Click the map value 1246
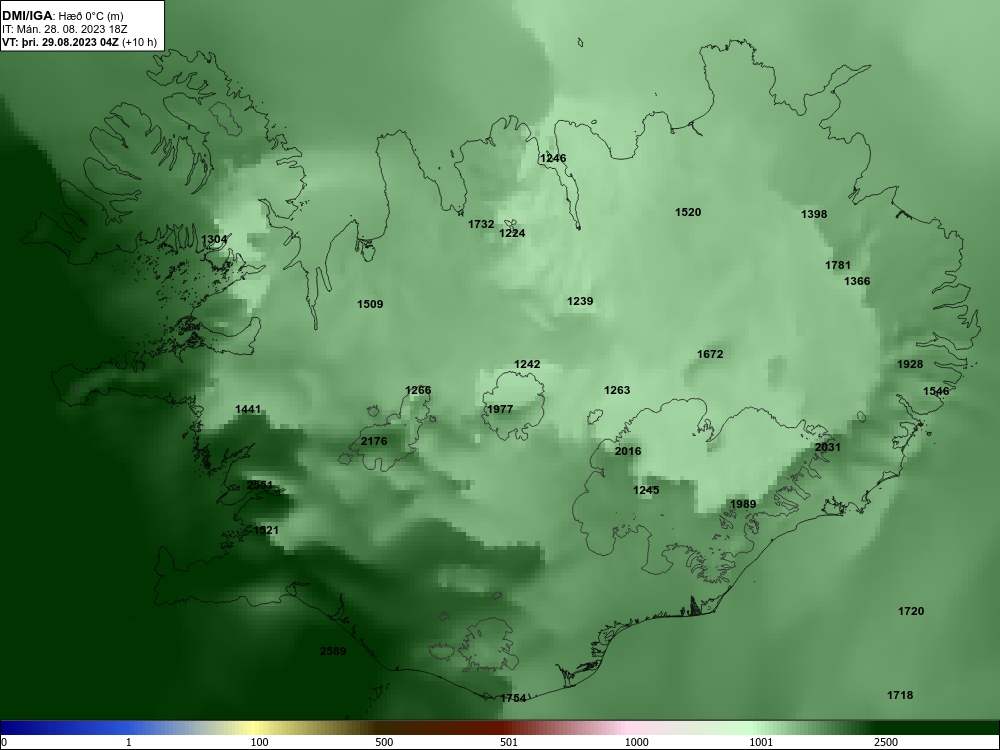Screen dimensions: 1000x750 553,158
